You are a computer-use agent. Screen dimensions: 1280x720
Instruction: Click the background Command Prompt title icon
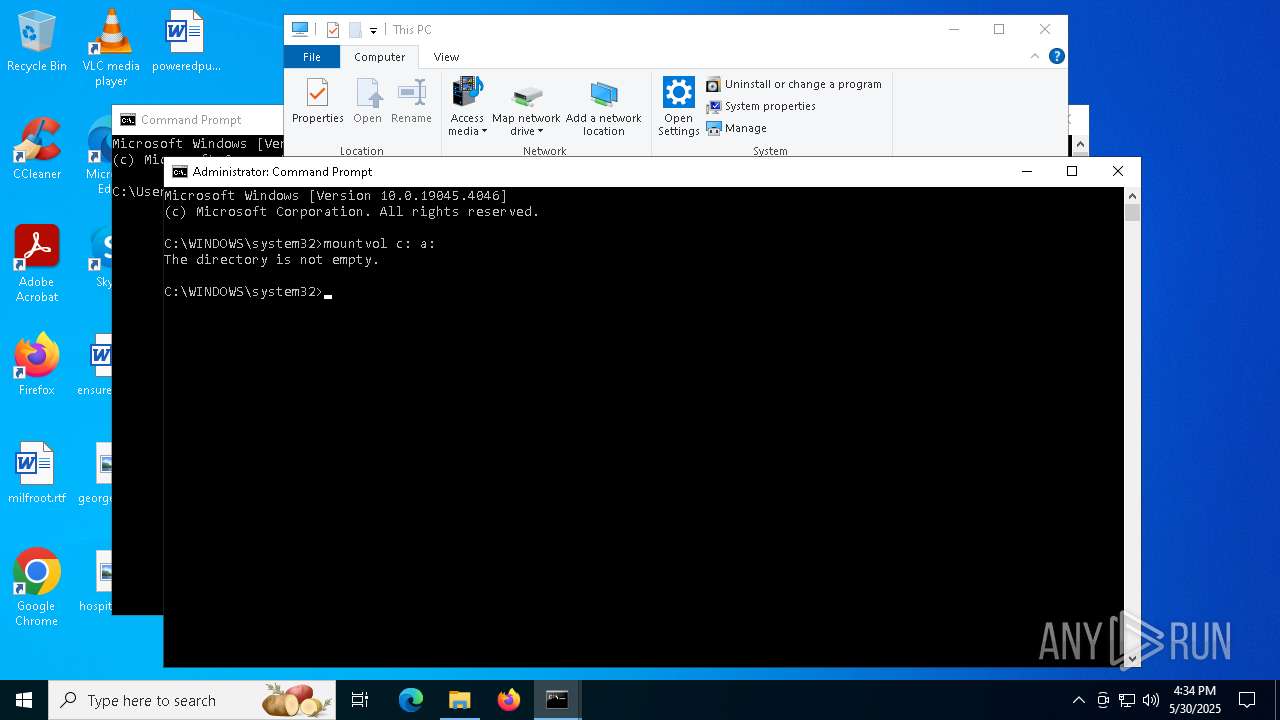[x=128, y=120]
